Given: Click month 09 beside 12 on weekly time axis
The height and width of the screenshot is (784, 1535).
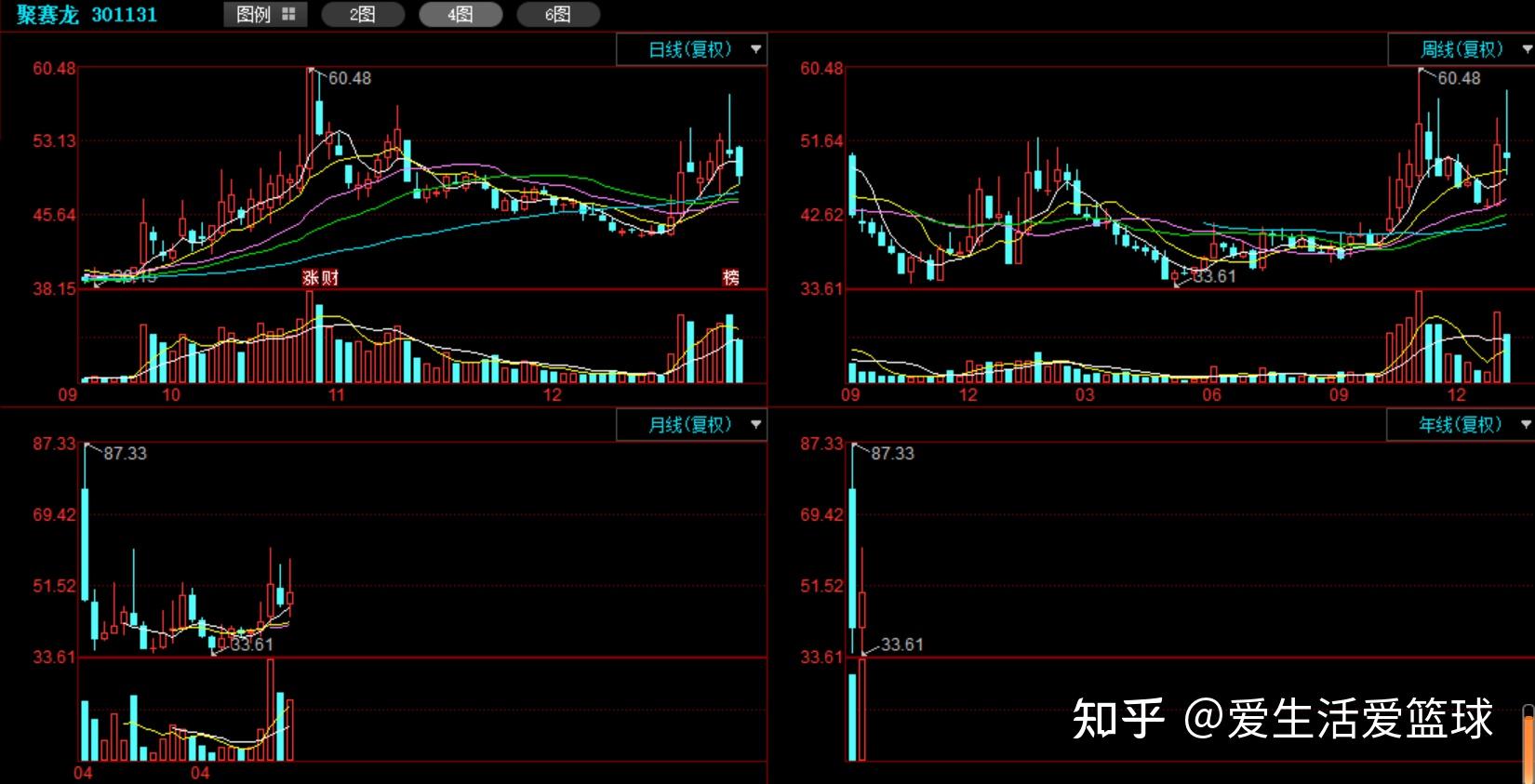Looking at the screenshot, I should 1338,394.
